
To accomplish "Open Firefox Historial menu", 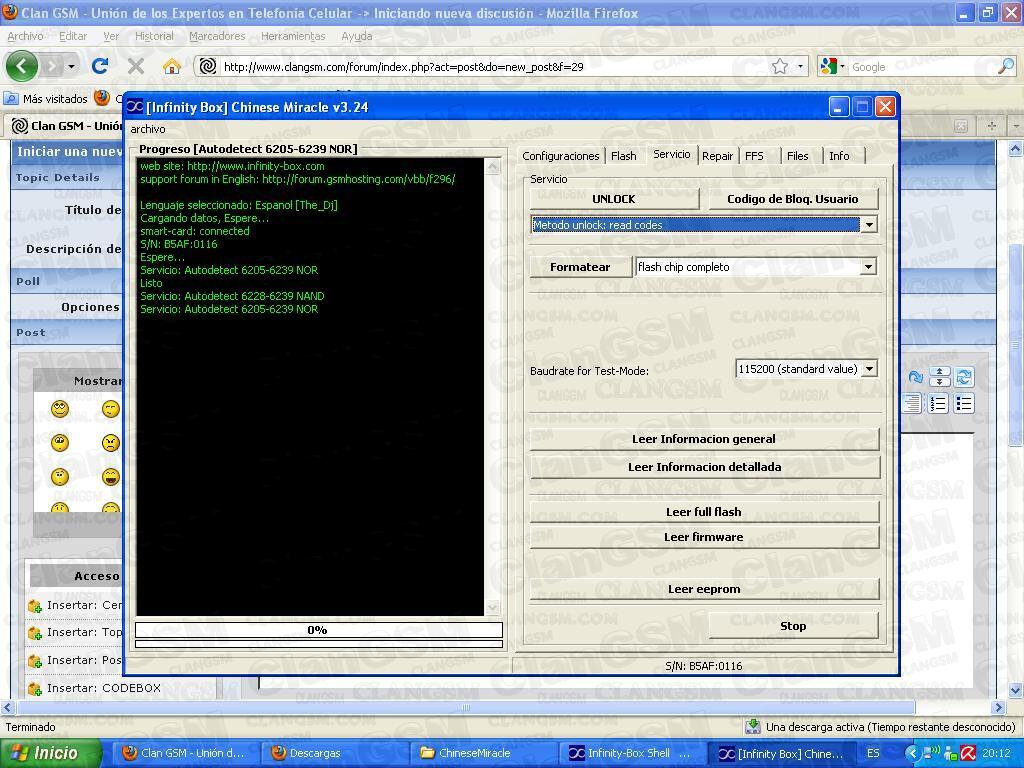I will pos(154,37).
